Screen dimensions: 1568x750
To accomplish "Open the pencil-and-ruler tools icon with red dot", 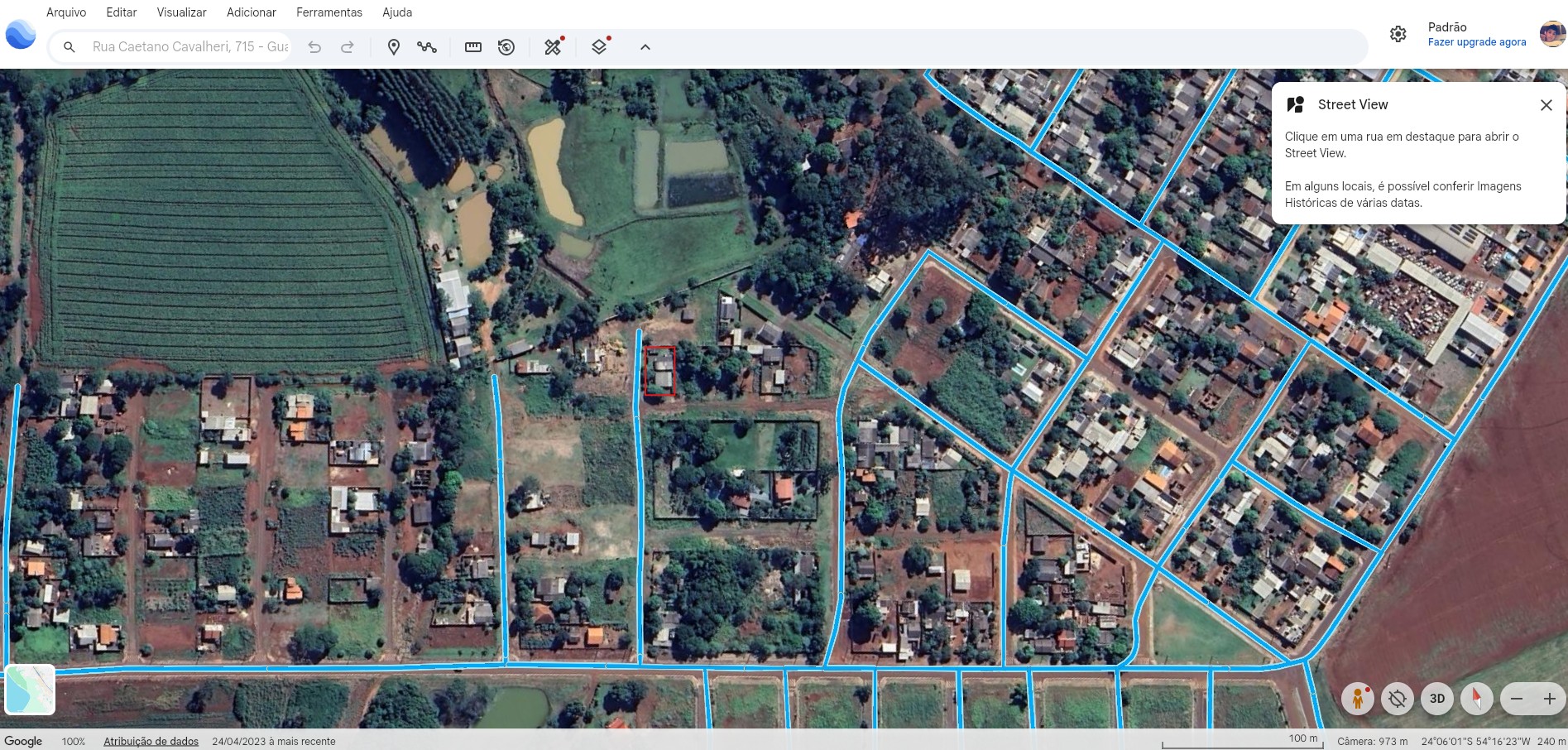I will click(x=553, y=47).
